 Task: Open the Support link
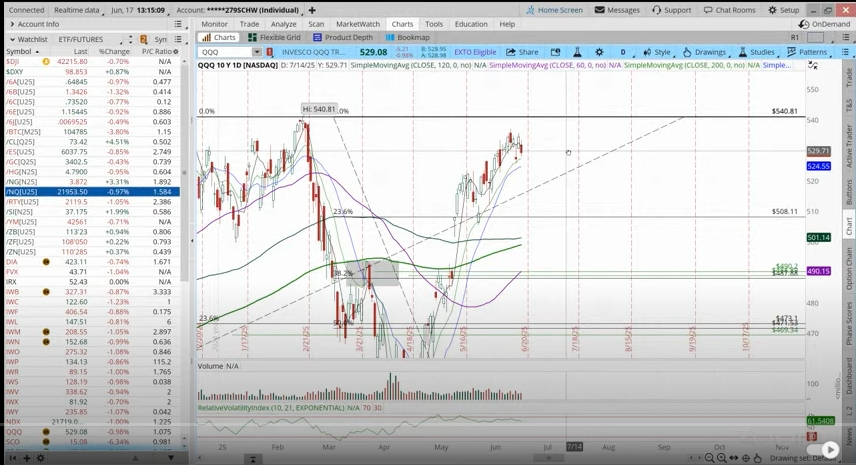point(671,10)
